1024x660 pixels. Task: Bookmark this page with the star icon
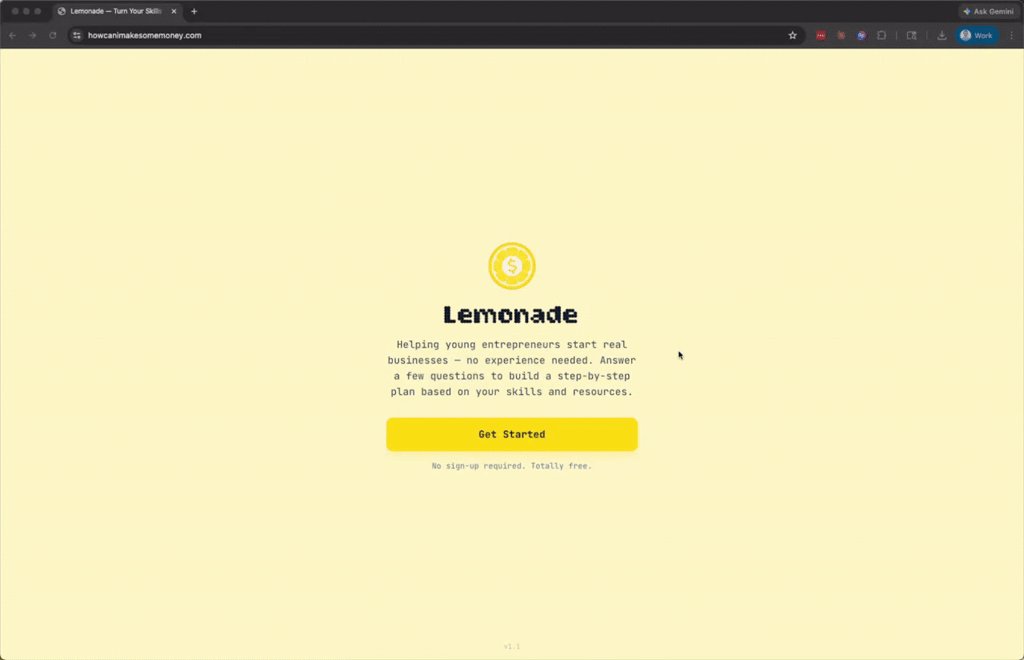pyautogui.click(x=792, y=35)
